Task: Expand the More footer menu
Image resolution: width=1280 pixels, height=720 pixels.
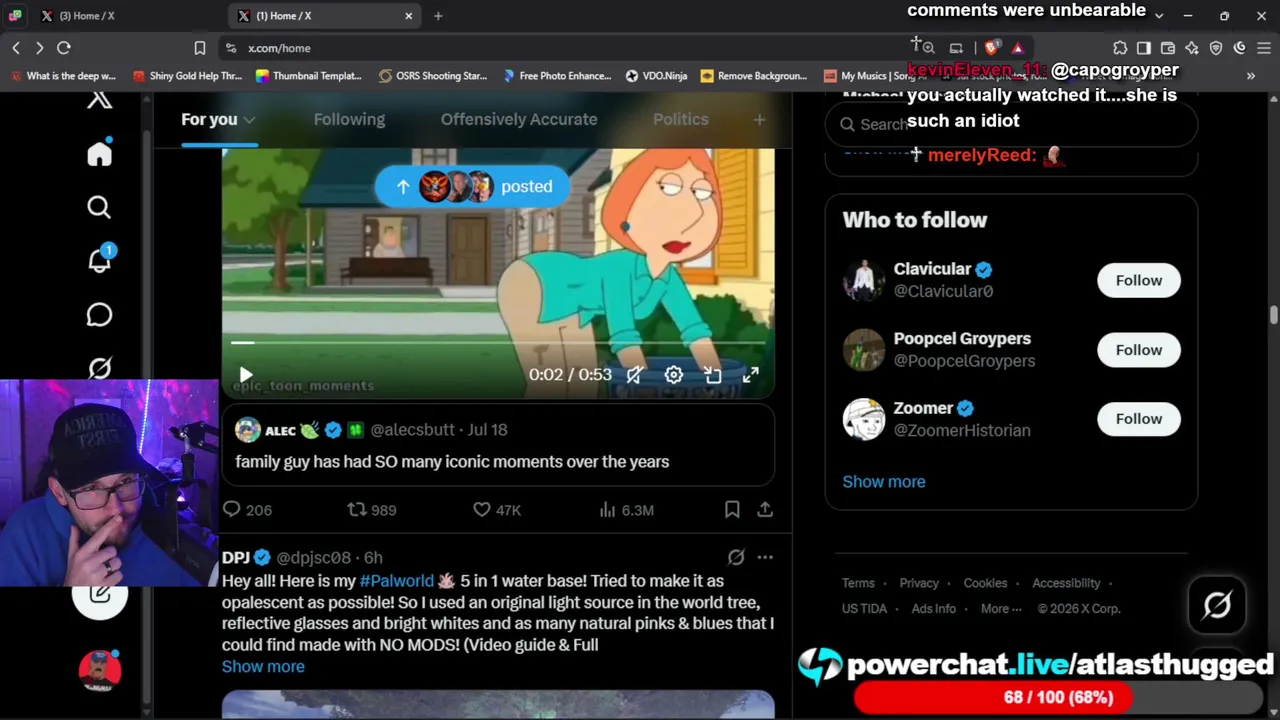Action: [1001, 609]
